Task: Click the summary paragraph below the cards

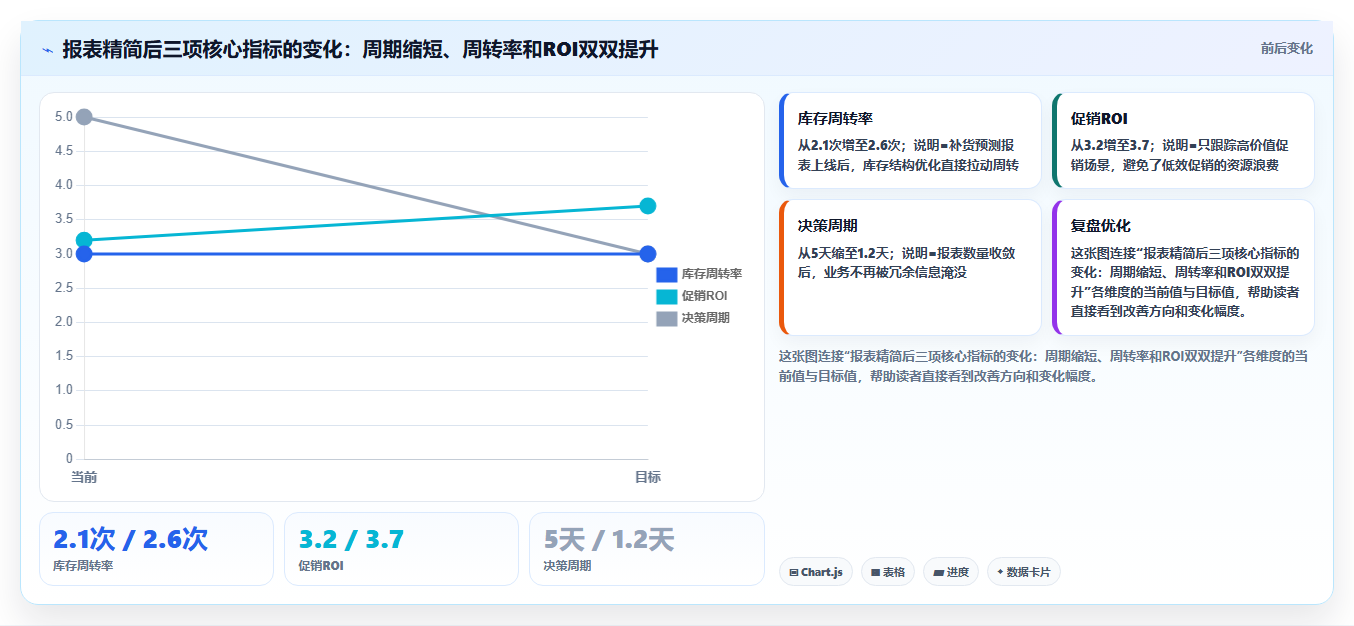Action: (x=1044, y=366)
